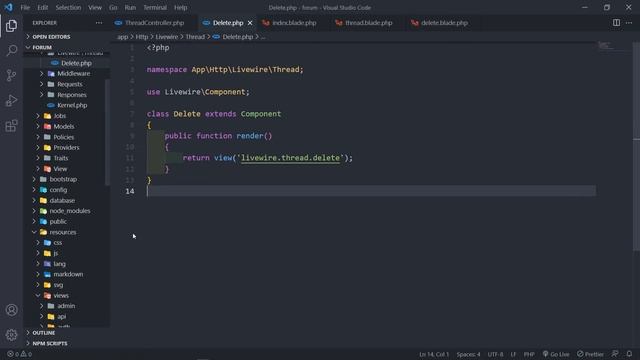This screenshot has width=640, height=360.
Task: Expand the Middleware folder
Action: tap(73, 73)
